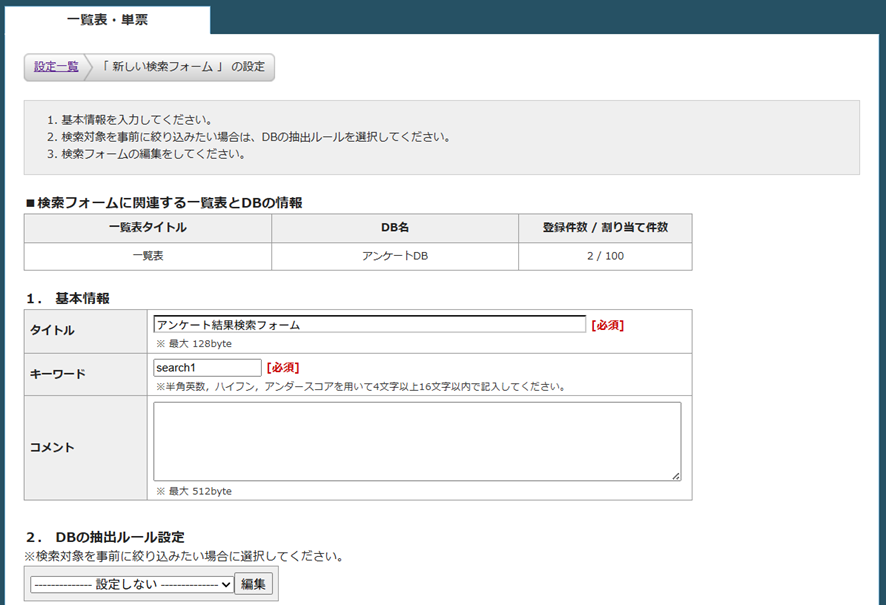Select the アンケートDB cell
The height and width of the screenshot is (605, 886).
tap(395, 256)
